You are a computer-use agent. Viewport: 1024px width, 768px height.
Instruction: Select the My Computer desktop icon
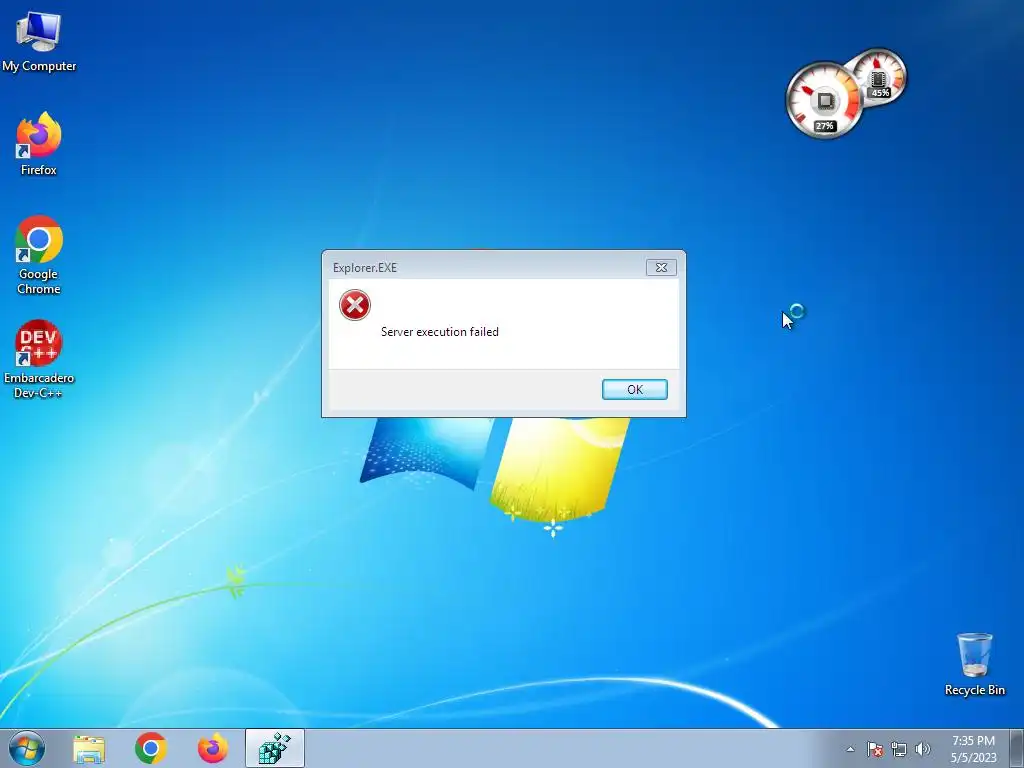click(39, 42)
